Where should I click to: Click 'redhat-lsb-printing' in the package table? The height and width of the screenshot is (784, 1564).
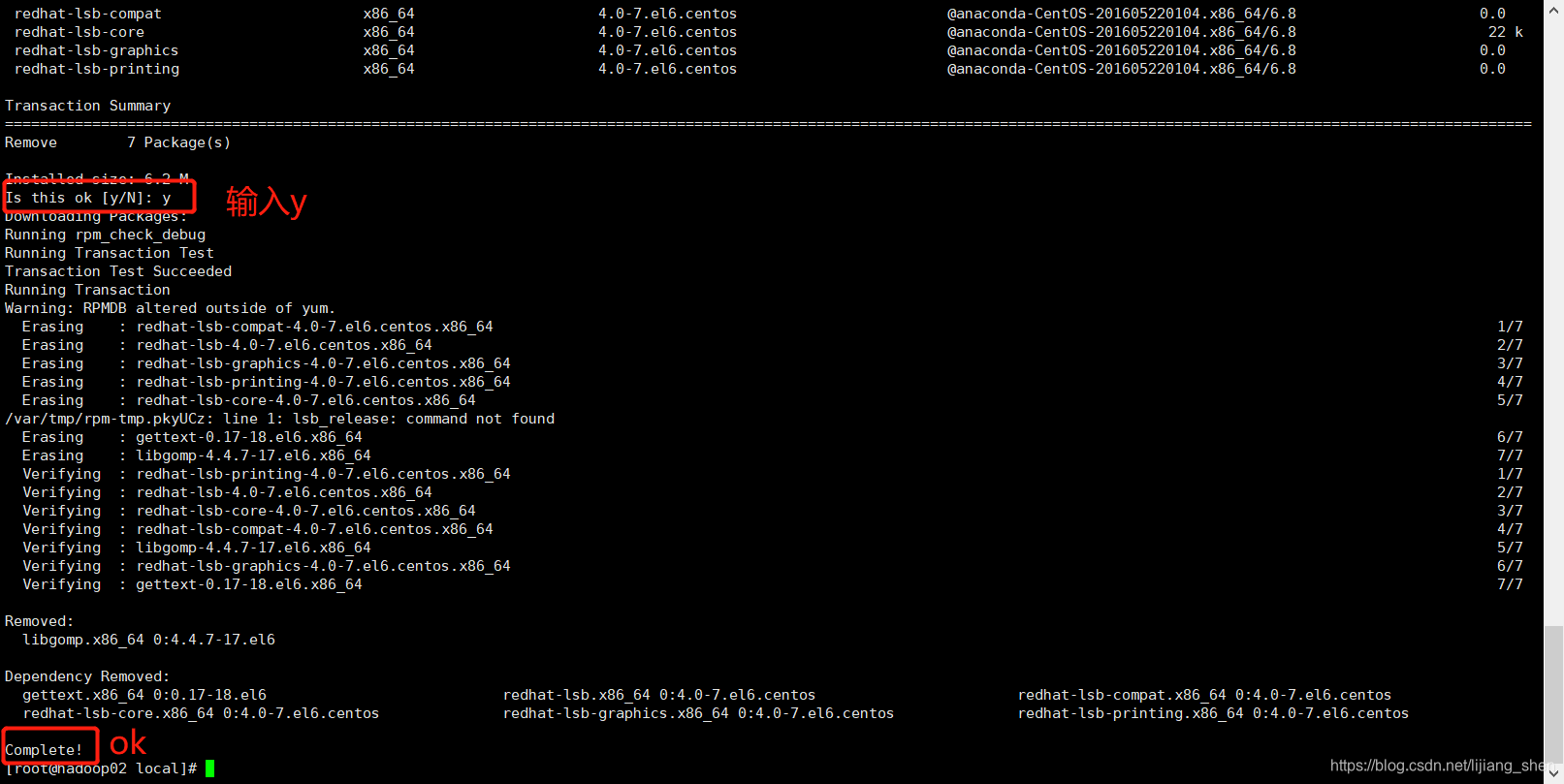97,69
